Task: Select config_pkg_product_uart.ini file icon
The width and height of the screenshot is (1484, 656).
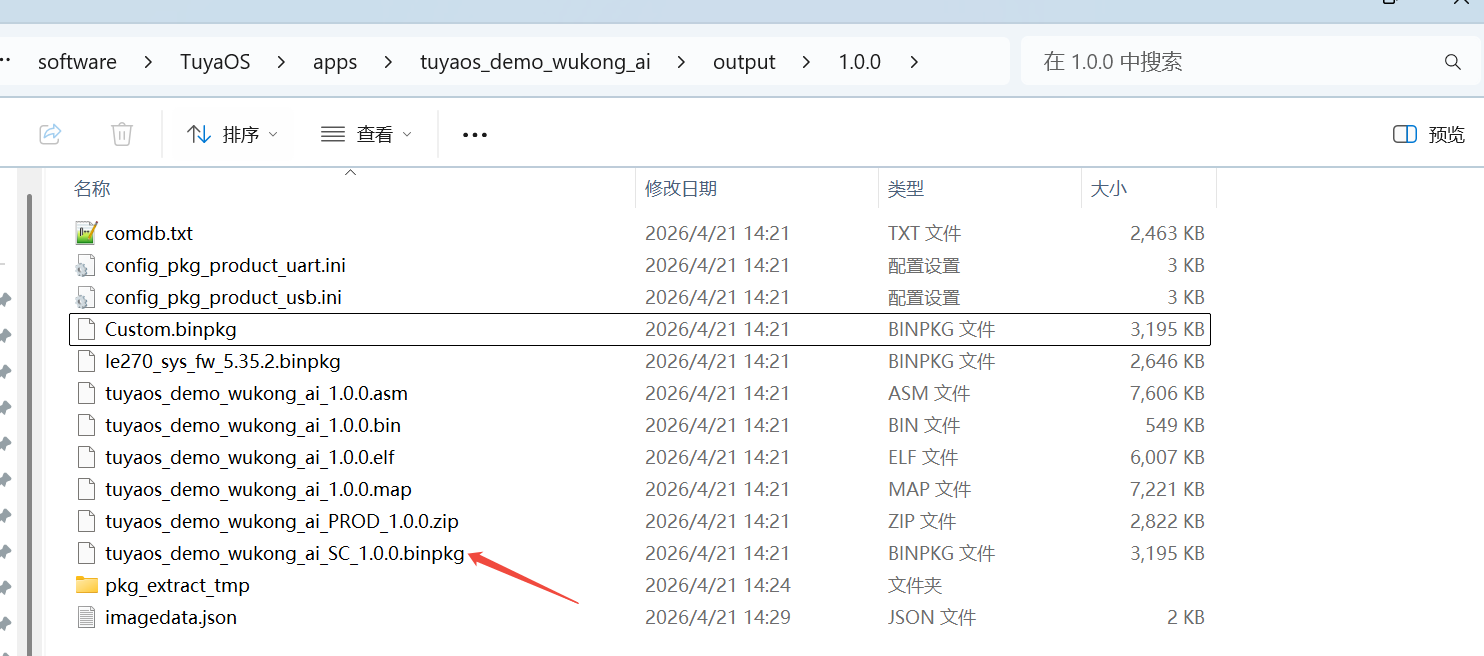Action: click(x=87, y=265)
